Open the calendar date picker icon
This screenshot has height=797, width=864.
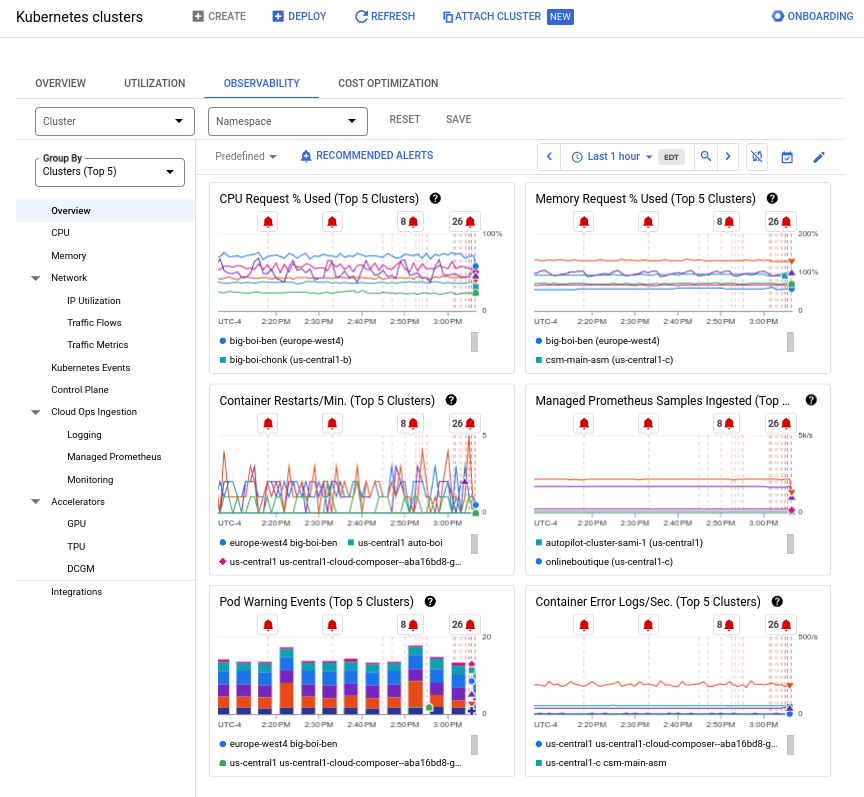(x=786, y=156)
